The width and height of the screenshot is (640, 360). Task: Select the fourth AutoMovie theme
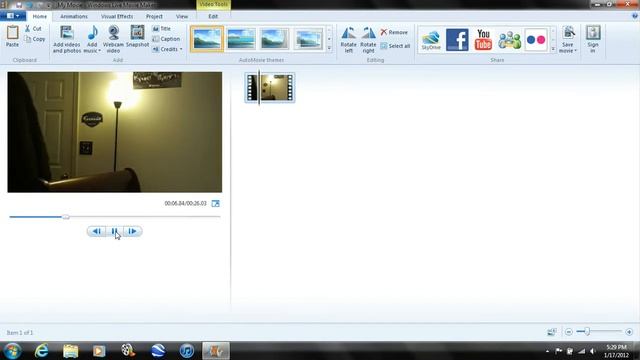coord(309,39)
